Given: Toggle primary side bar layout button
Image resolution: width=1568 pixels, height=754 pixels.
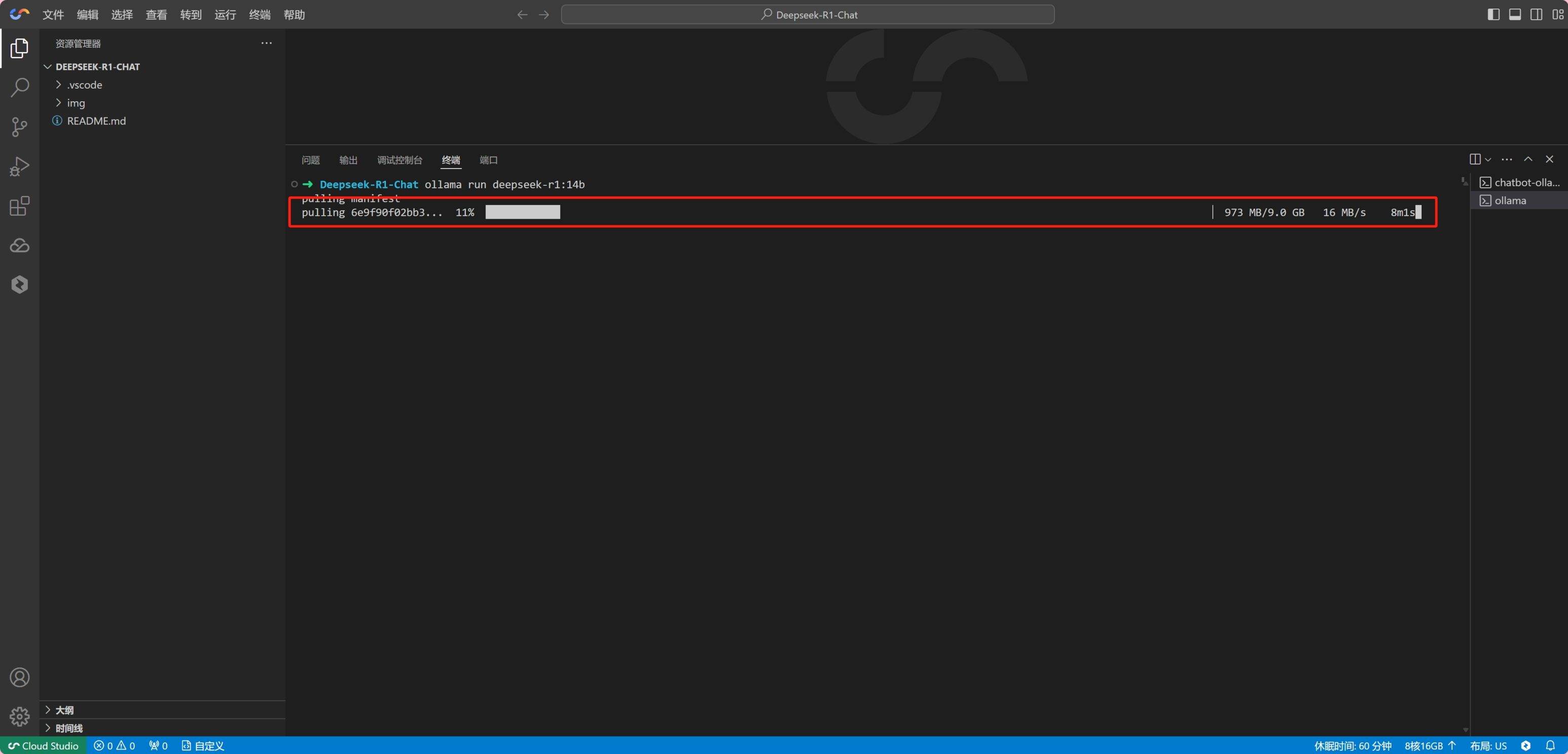Looking at the screenshot, I should tap(1493, 15).
